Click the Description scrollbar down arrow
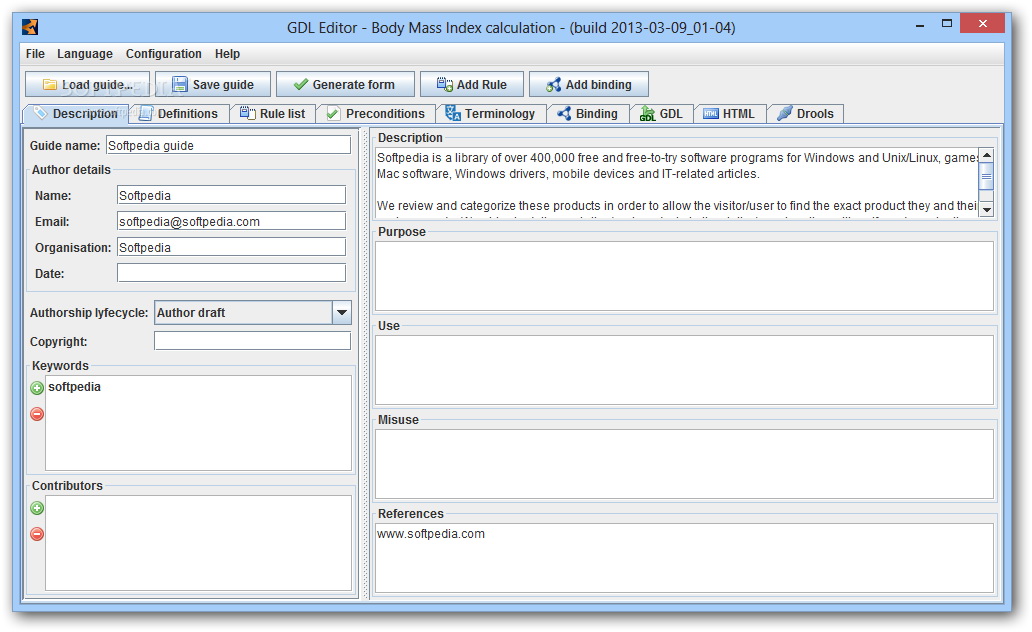The image size is (1032, 632). tap(987, 209)
